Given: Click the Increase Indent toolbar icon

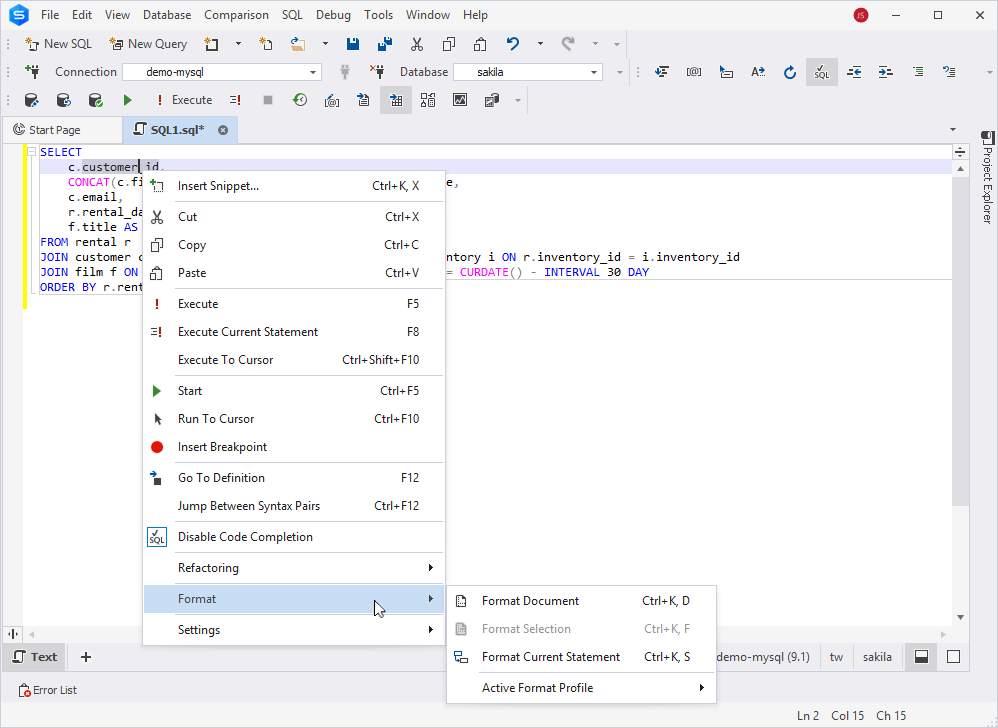Looking at the screenshot, I should (885, 72).
